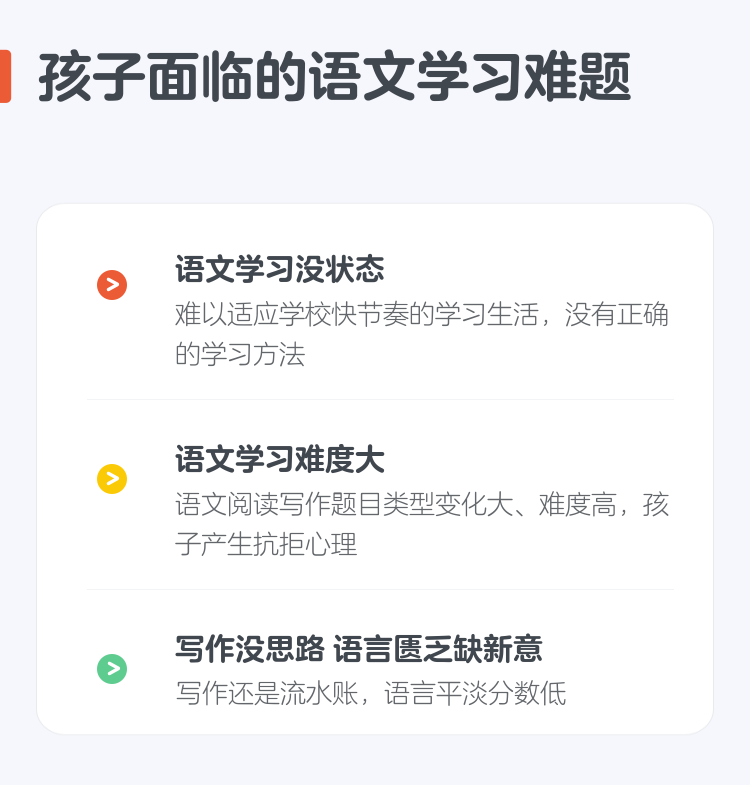Open the heading 写作没思路 语言匮乏缺新意
The image size is (750, 785).
(358, 649)
